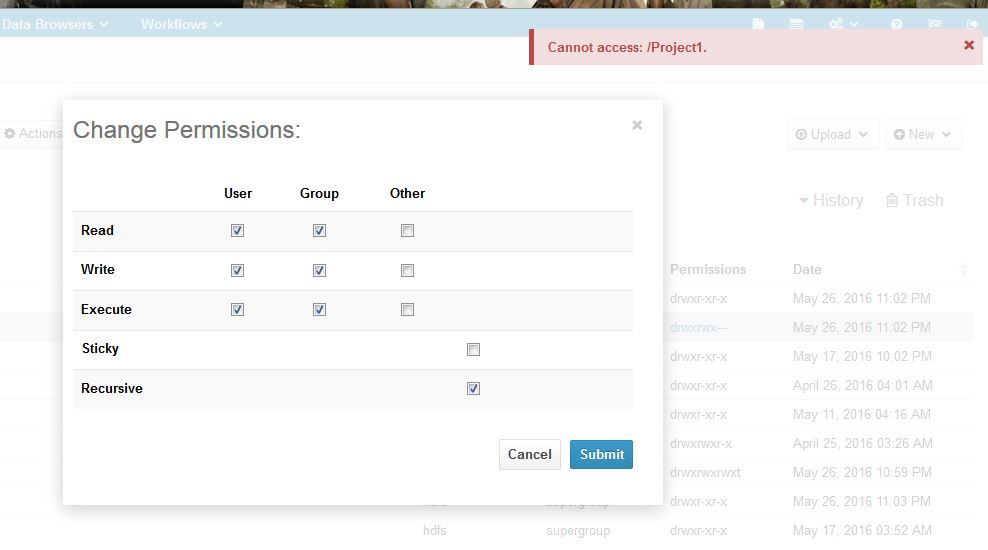Open the New dropdown button
The image size is (988, 550).
coord(923,134)
